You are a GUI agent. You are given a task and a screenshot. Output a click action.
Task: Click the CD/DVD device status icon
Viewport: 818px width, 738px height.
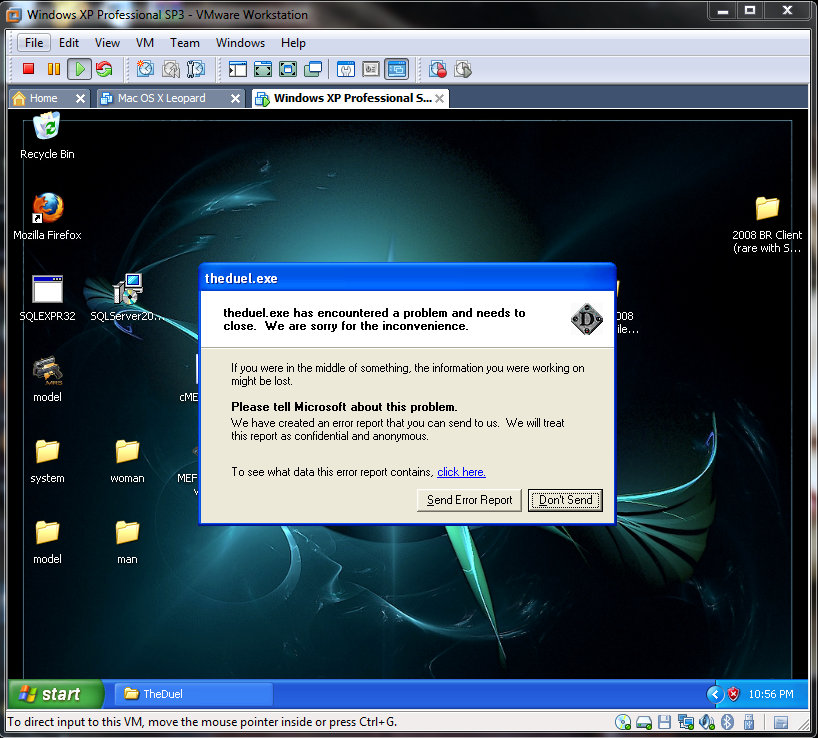point(623,721)
